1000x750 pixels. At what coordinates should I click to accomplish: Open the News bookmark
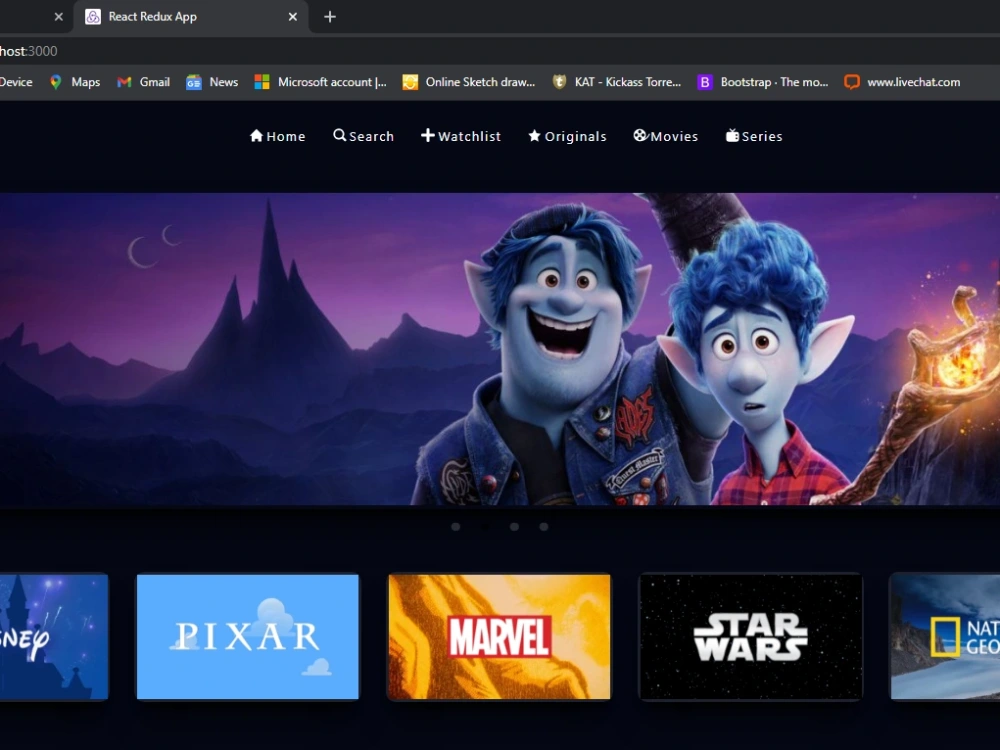(x=212, y=82)
